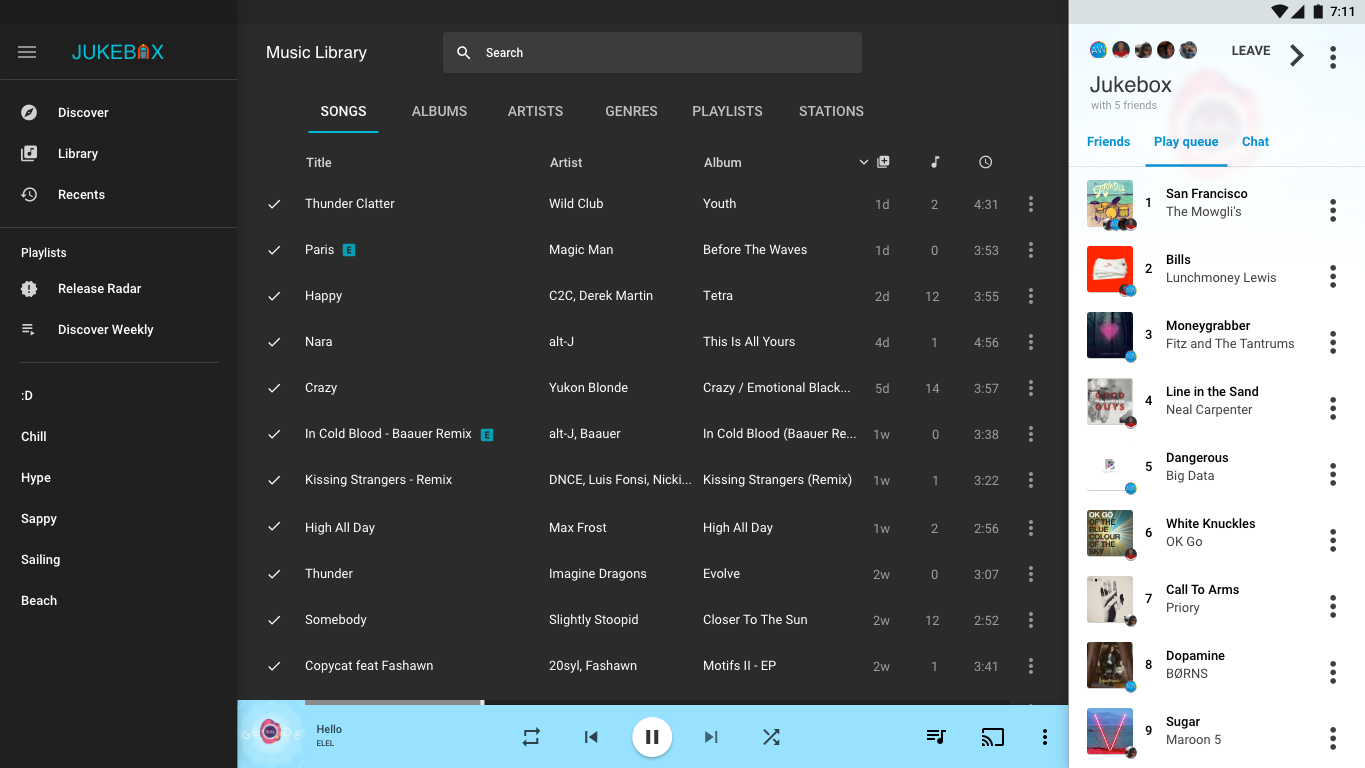
Task: Click the cast to device icon
Action: pyautogui.click(x=992, y=737)
